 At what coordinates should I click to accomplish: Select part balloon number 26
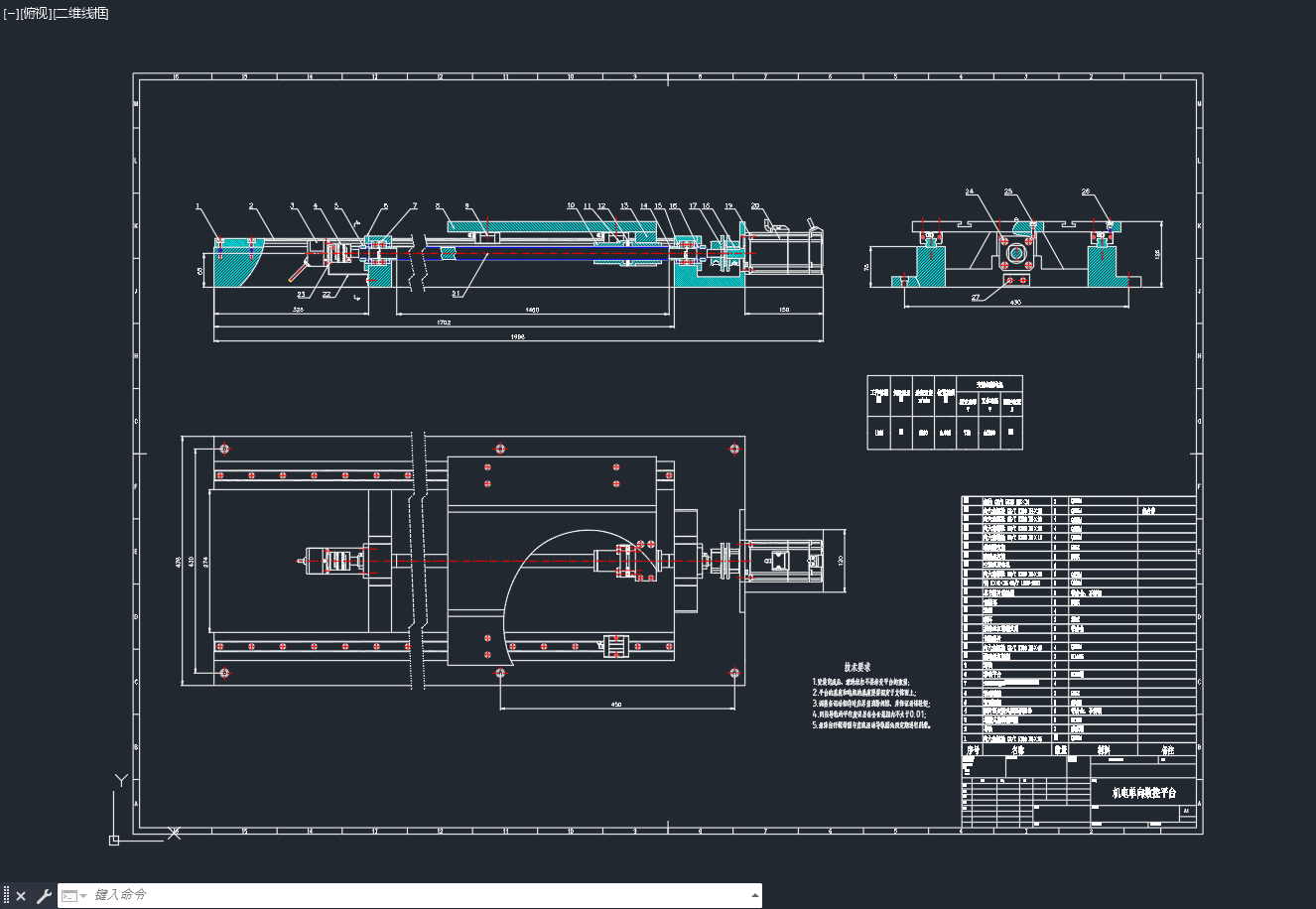[x=1086, y=192]
